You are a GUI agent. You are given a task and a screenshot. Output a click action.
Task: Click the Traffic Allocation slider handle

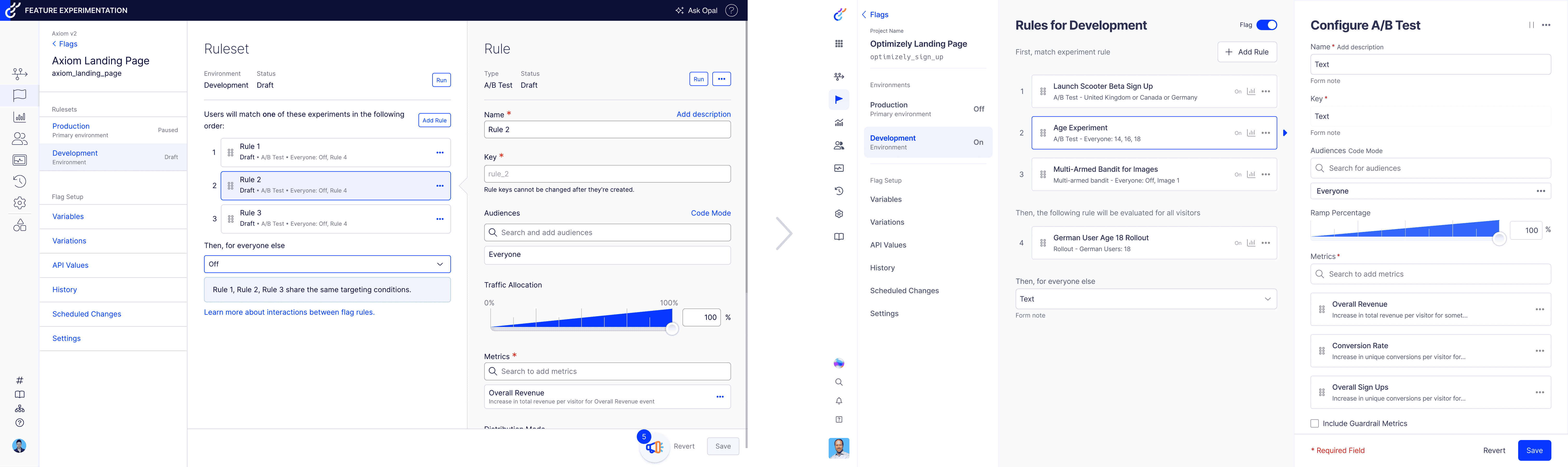pos(672,329)
